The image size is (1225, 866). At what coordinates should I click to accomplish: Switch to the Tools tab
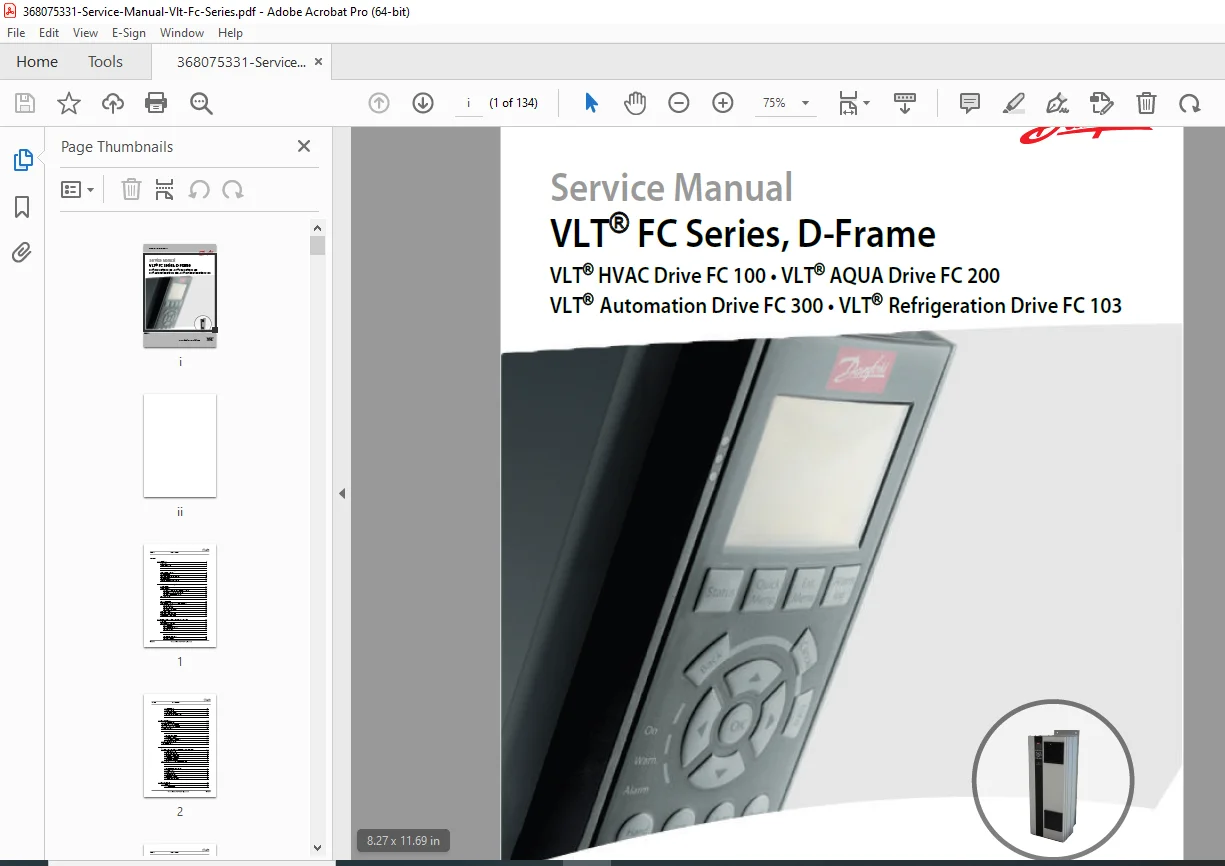coord(105,62)
